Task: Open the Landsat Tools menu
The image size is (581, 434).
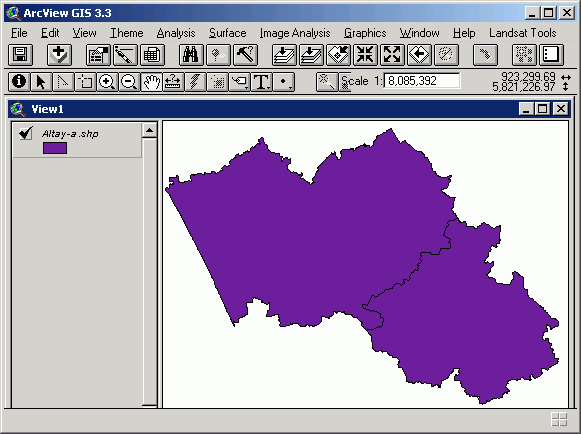Action: pos(522,33)
